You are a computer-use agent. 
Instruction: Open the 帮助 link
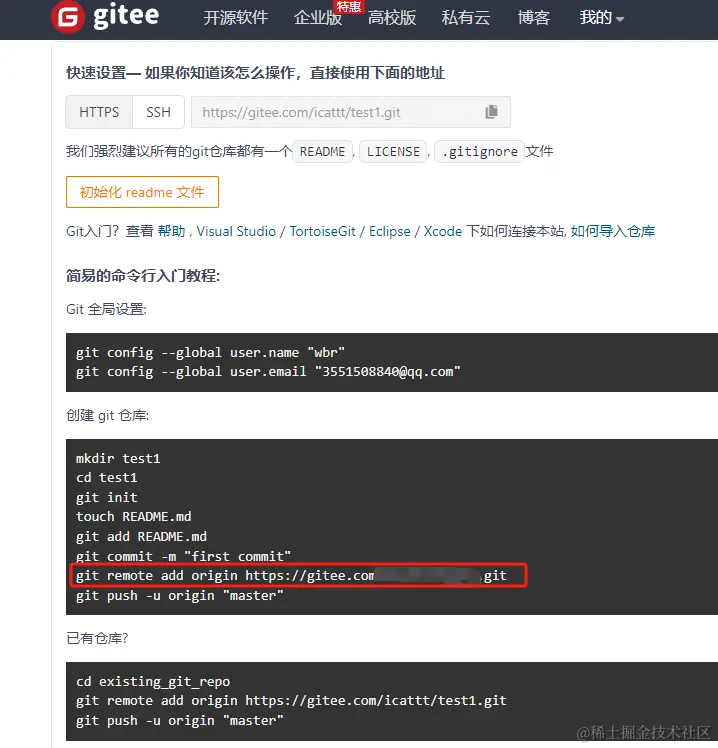click(x=171, y=231)
